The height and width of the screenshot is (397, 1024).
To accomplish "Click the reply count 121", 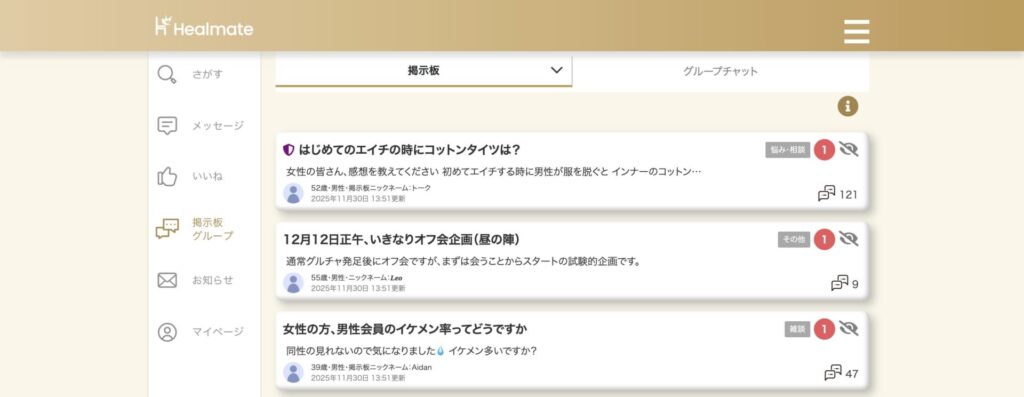I will coord(848,194).
